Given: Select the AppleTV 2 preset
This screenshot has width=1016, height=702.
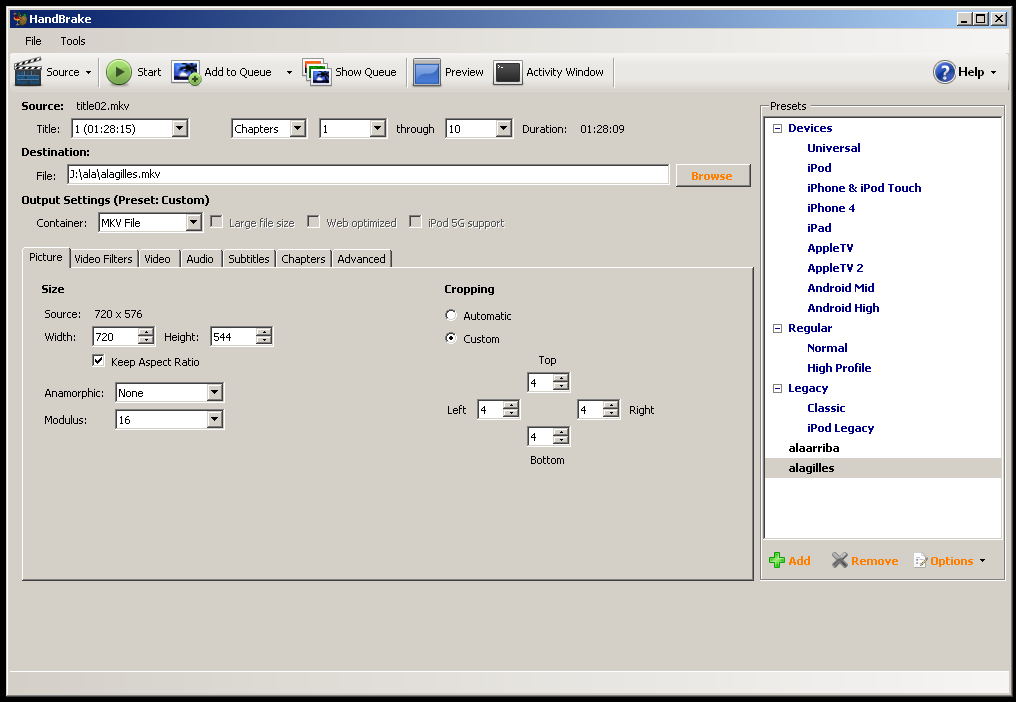Looking at the screenshot, I should [x=835, y=268].
